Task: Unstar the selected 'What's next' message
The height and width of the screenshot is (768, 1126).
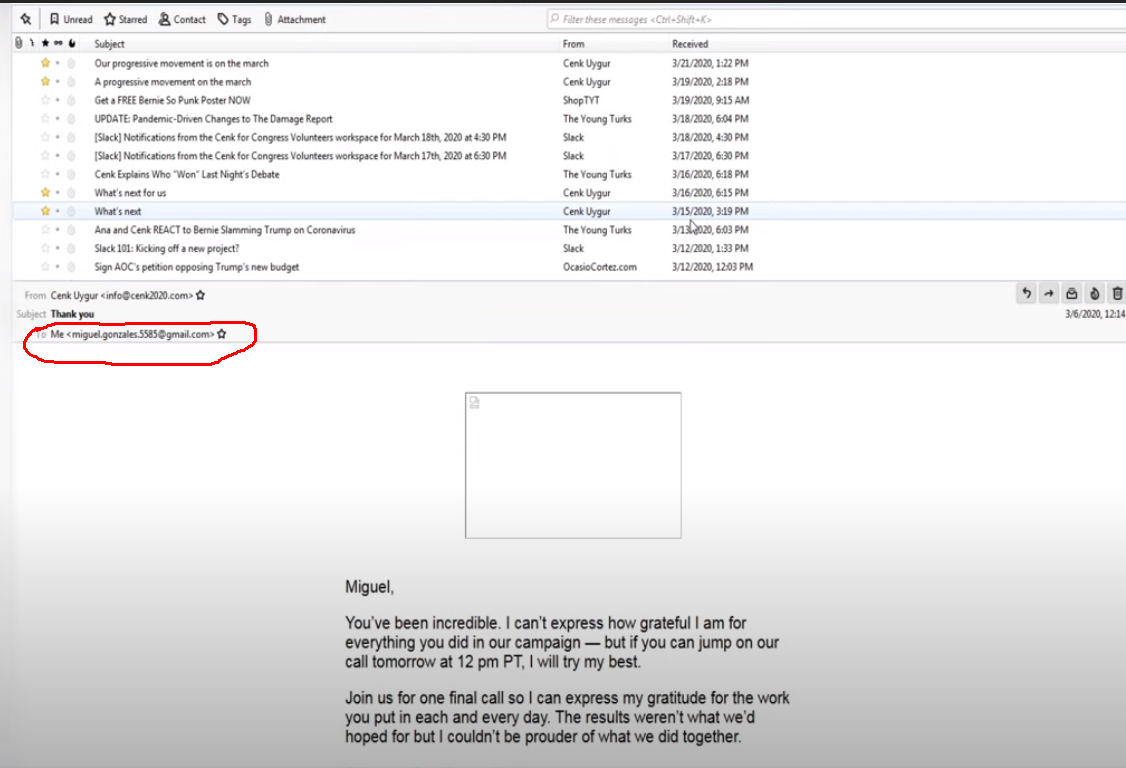Action: pos(45,211)
